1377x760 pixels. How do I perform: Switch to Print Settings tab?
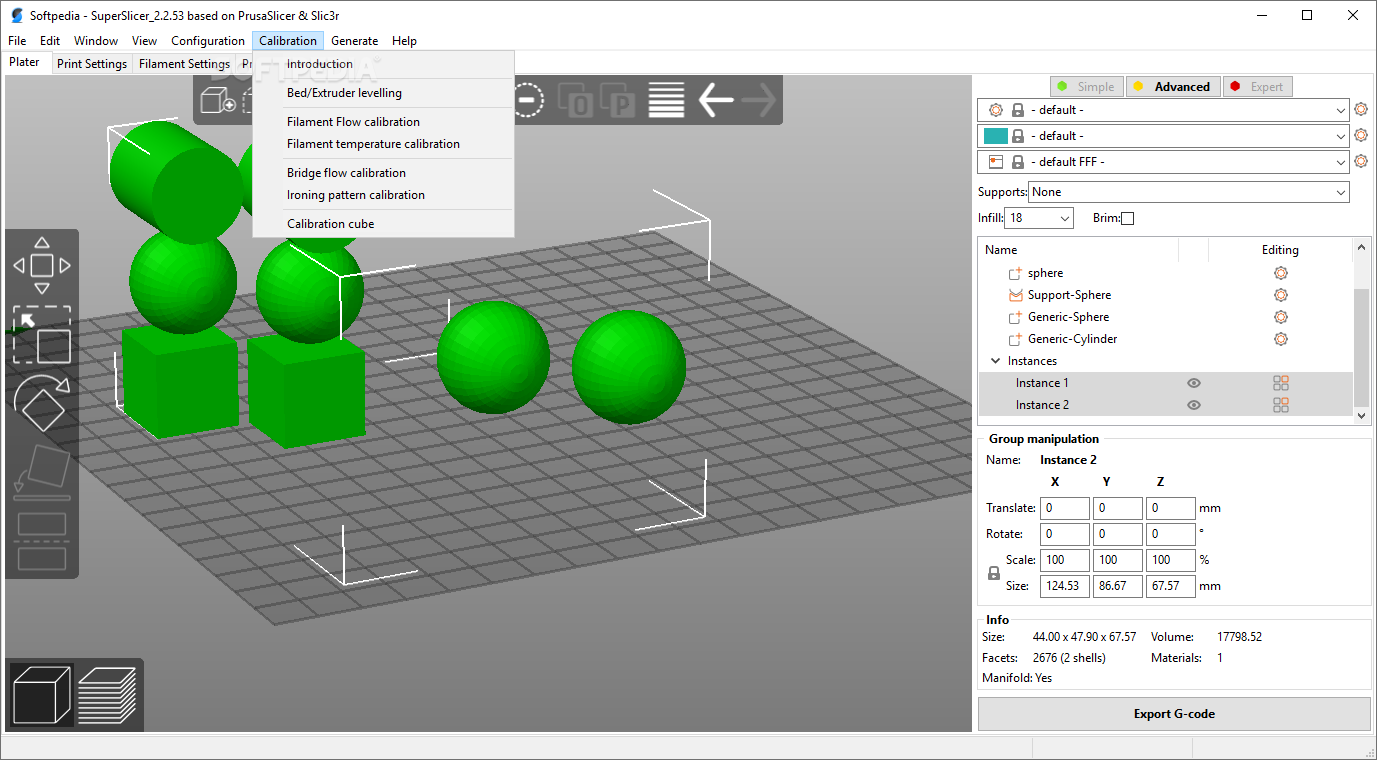point(92,64)
